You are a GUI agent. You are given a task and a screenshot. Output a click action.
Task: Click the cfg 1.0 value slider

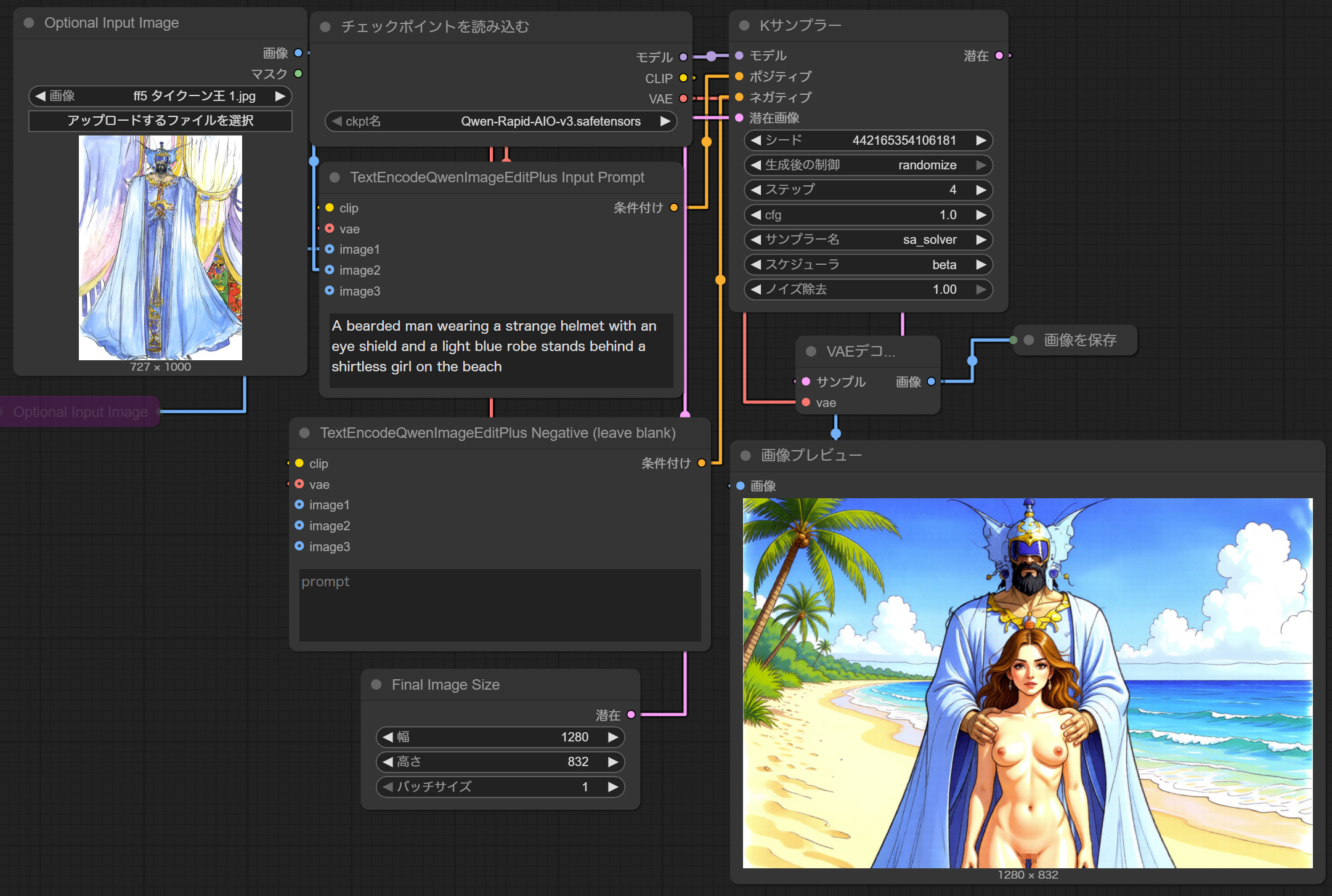(868, 215)
